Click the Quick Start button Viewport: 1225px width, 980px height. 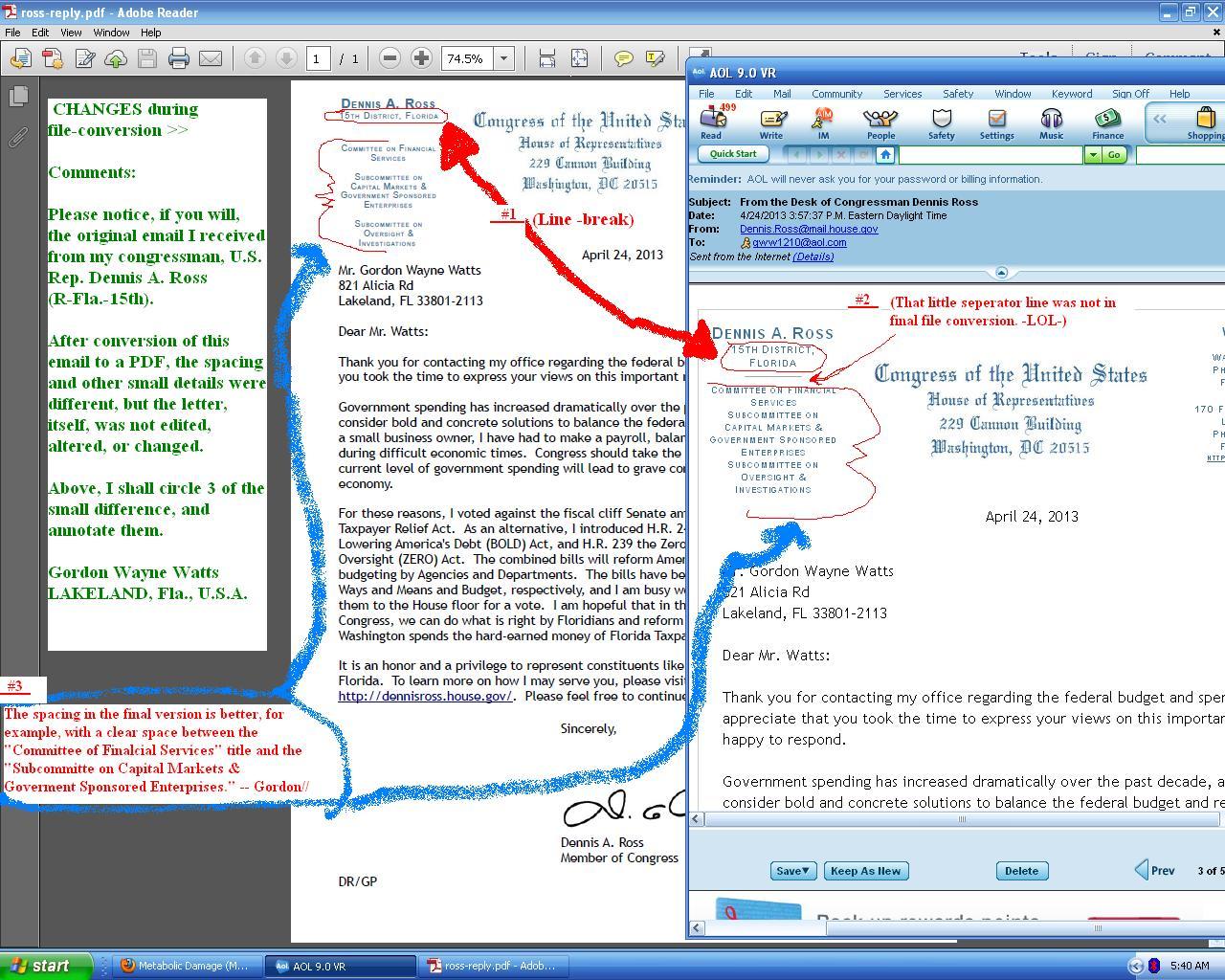pos(734,154)
